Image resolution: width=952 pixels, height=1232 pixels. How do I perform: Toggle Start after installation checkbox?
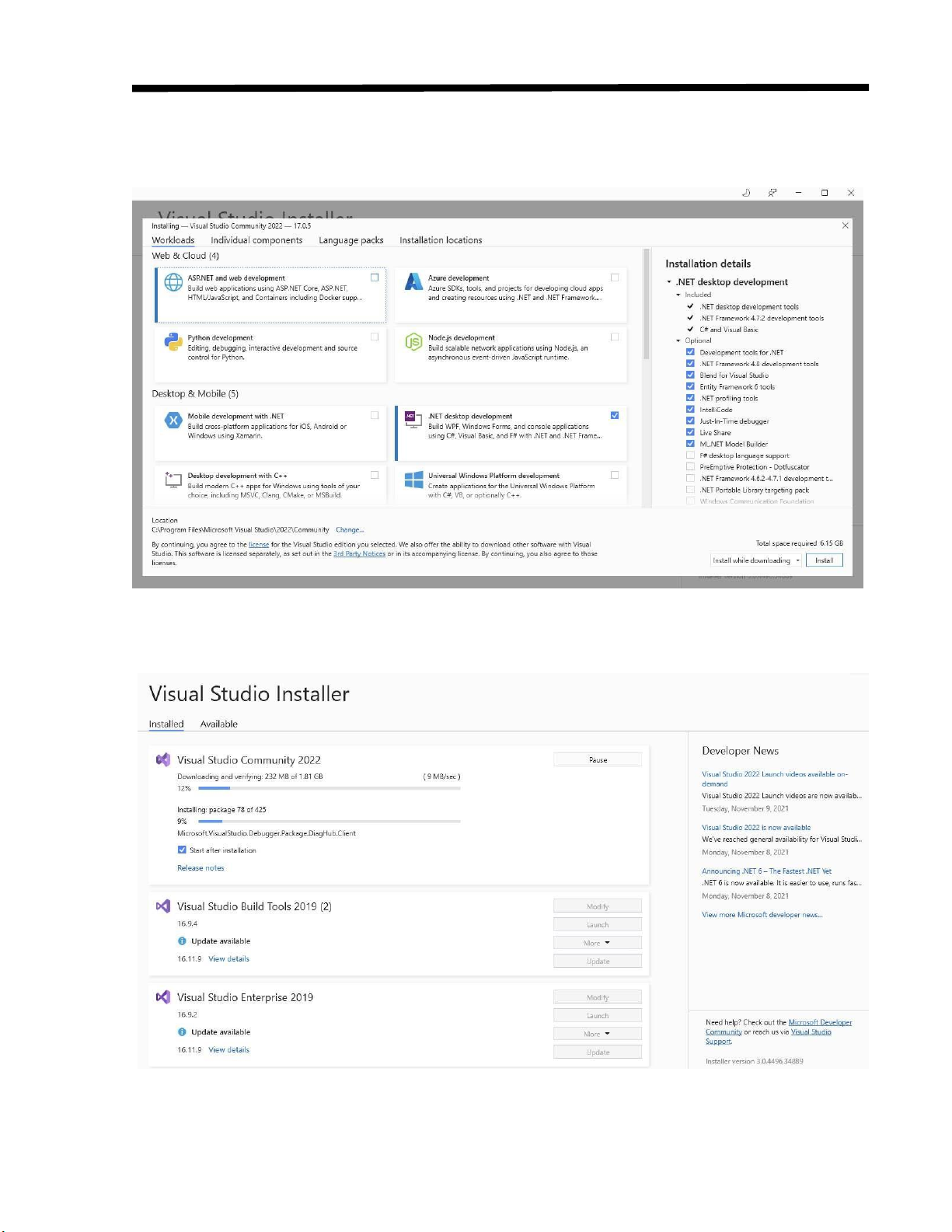click(x=182, y=850)
